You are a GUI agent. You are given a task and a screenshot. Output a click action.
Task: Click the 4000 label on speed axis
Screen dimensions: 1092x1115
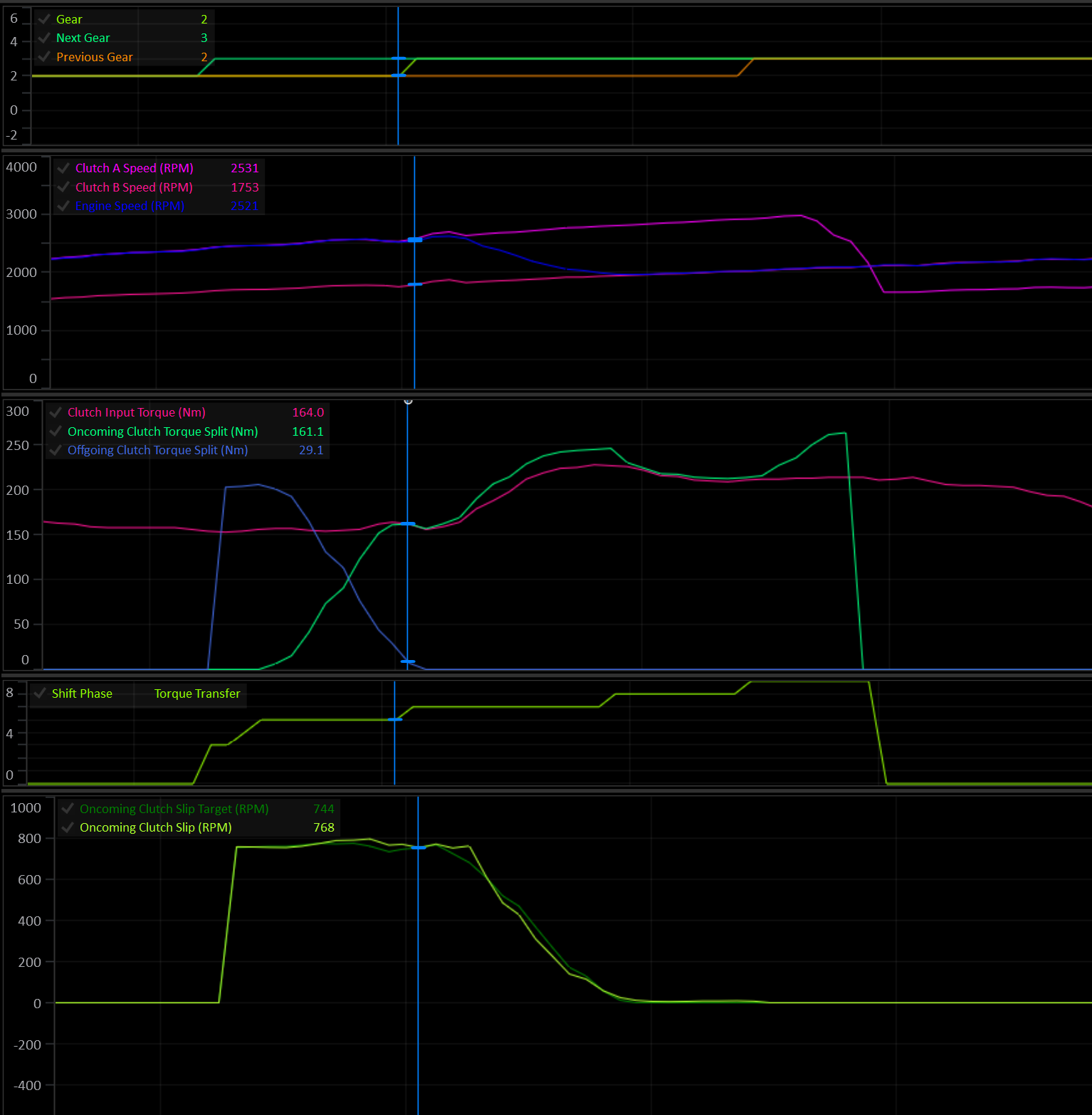coord(21,167)
